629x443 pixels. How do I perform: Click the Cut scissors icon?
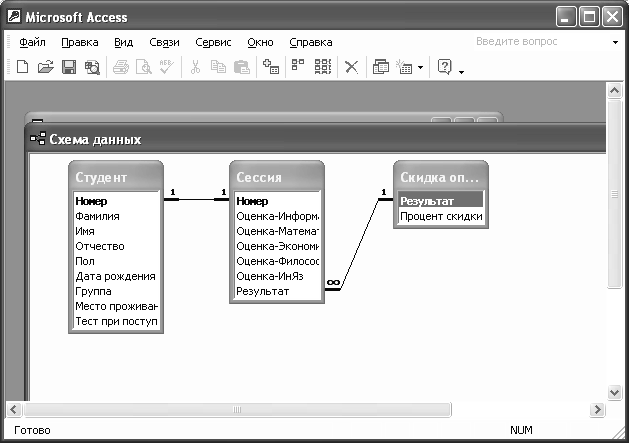click(x=195, y=67)
